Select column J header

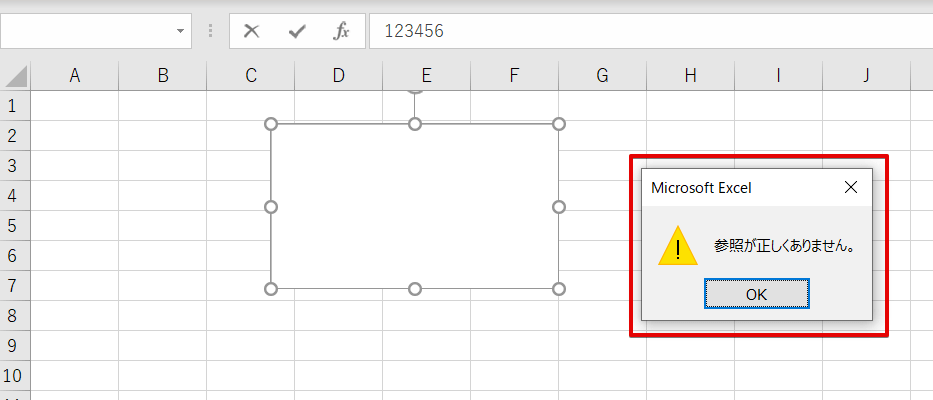(x=866, y=76)
